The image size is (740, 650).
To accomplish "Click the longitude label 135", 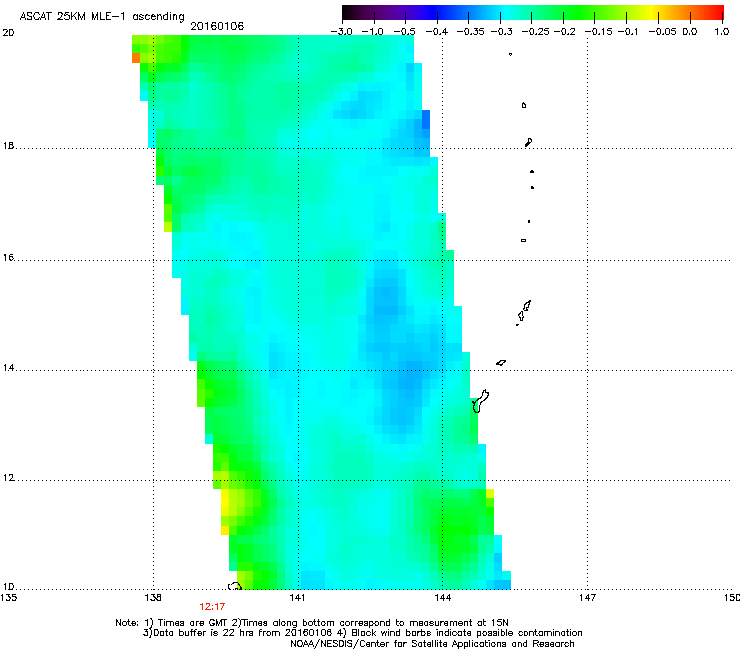I will click(x=9, y=598).
